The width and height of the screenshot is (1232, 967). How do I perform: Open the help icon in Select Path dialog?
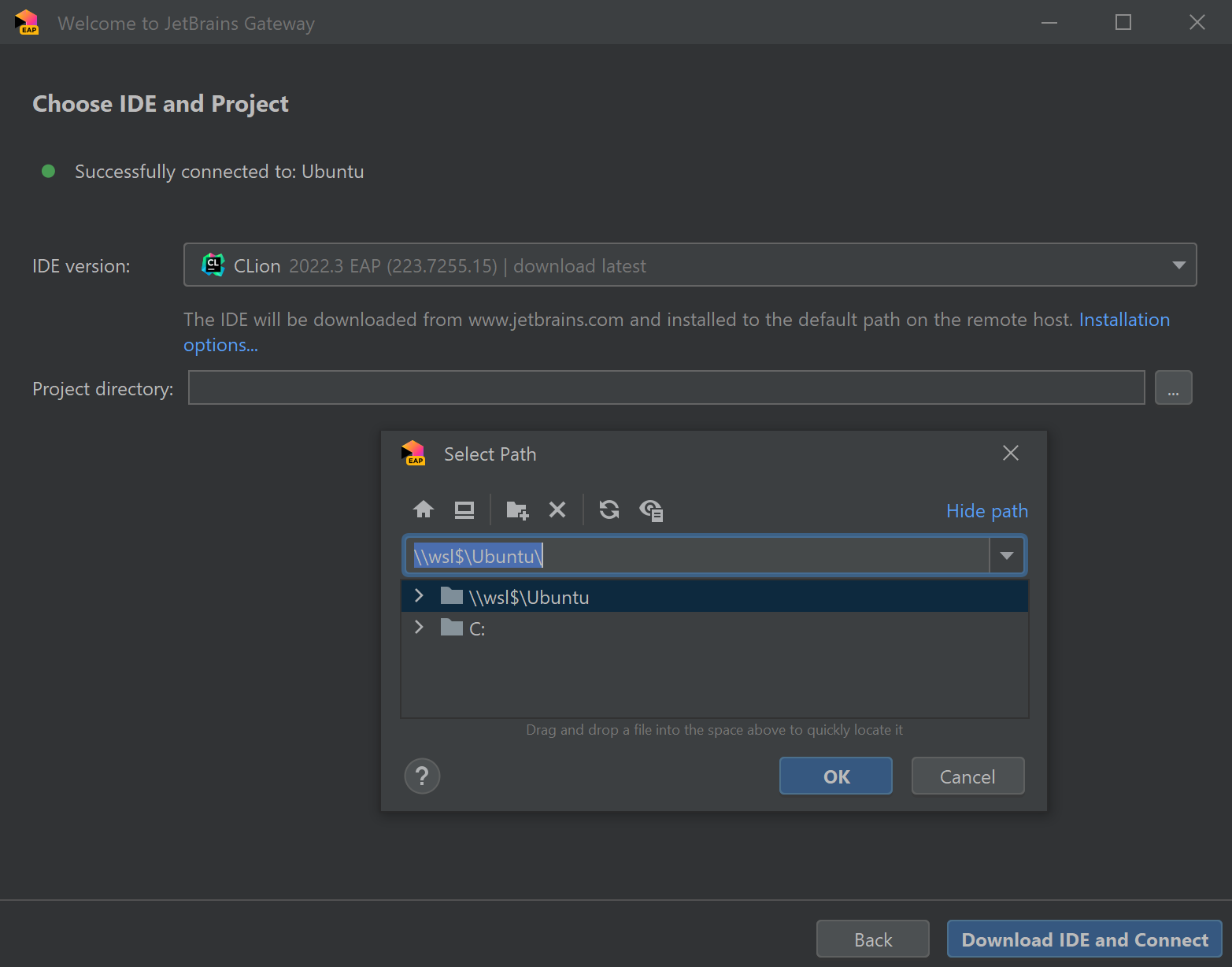click(x=422, y=776)
